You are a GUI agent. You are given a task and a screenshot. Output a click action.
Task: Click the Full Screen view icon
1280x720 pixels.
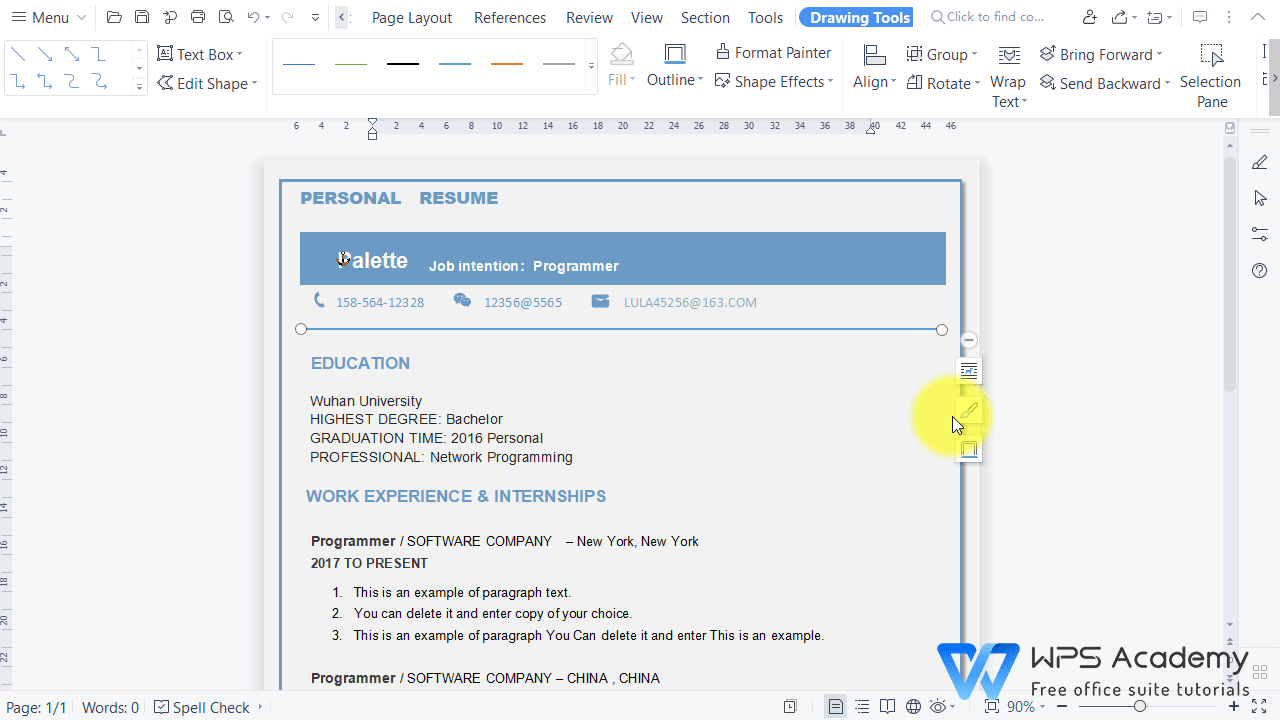(x=1258, y=707)
